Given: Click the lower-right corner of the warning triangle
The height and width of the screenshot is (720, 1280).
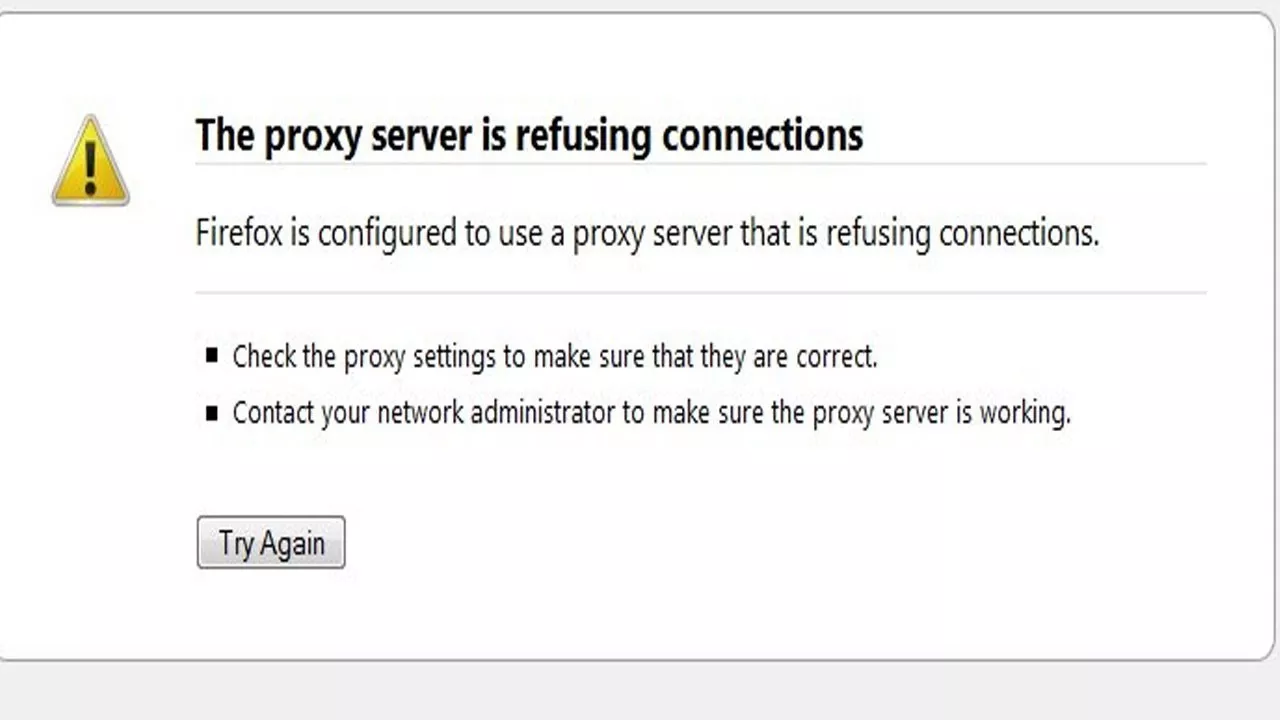Looking at the screenshot, I should (x=126, y=200).
